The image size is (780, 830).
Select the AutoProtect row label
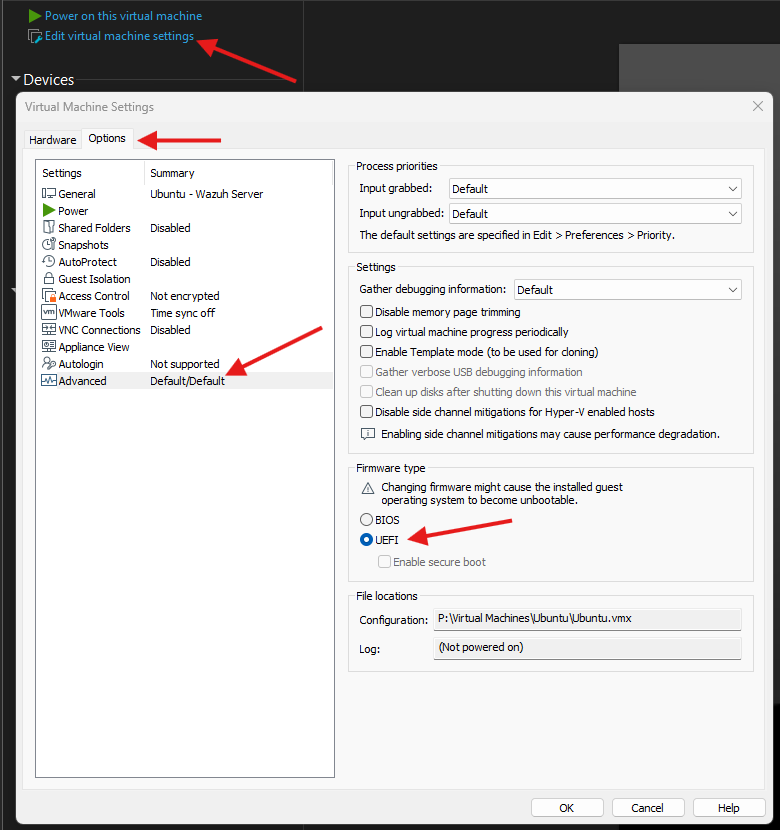[x=87, y=262]
